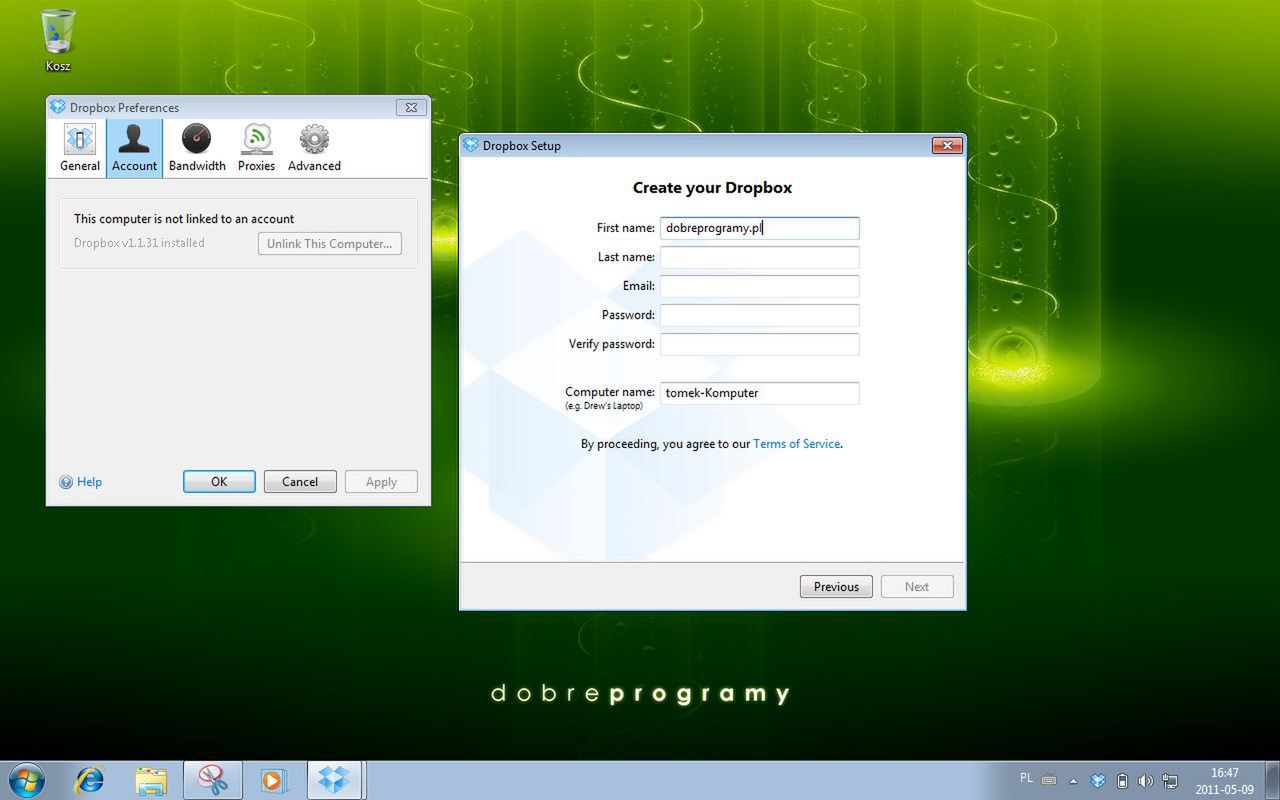Focus the Password field in Dropbox Setup

point(760,315)
